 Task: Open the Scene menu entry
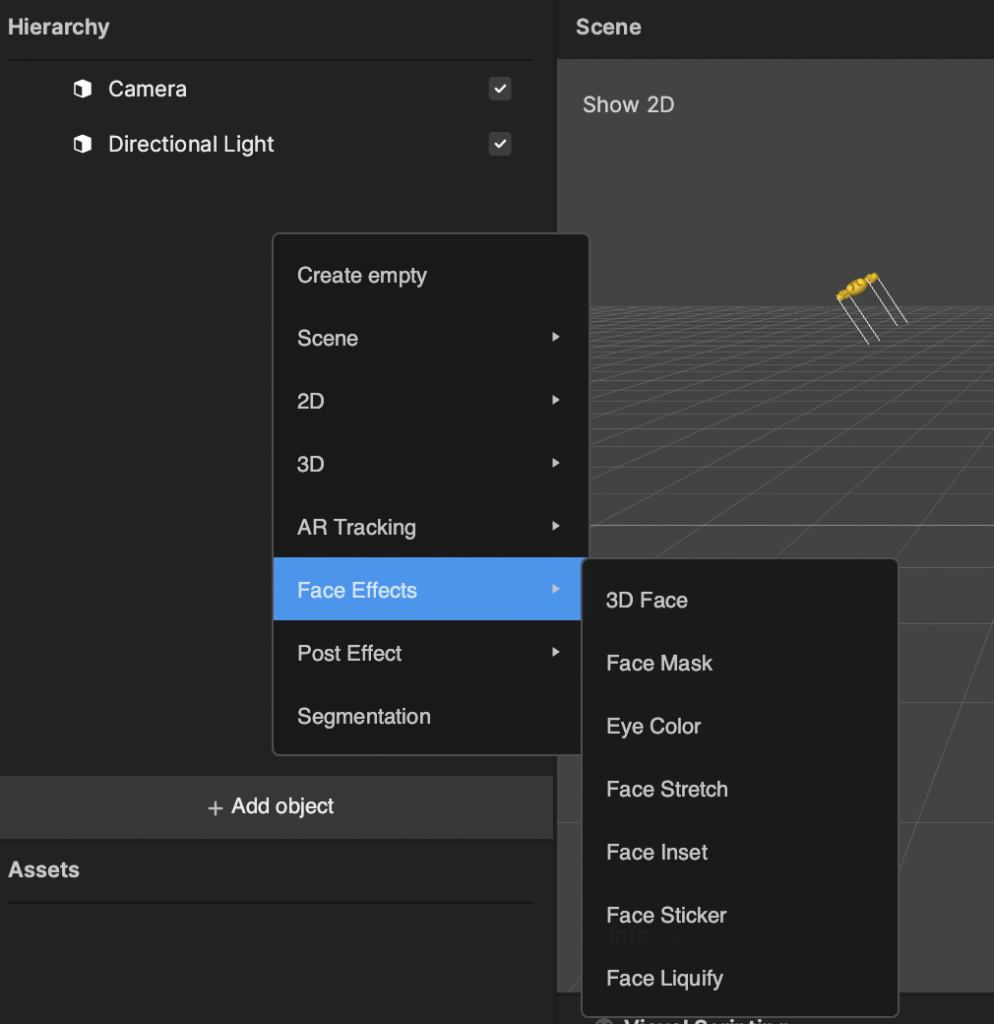(430, 338)
